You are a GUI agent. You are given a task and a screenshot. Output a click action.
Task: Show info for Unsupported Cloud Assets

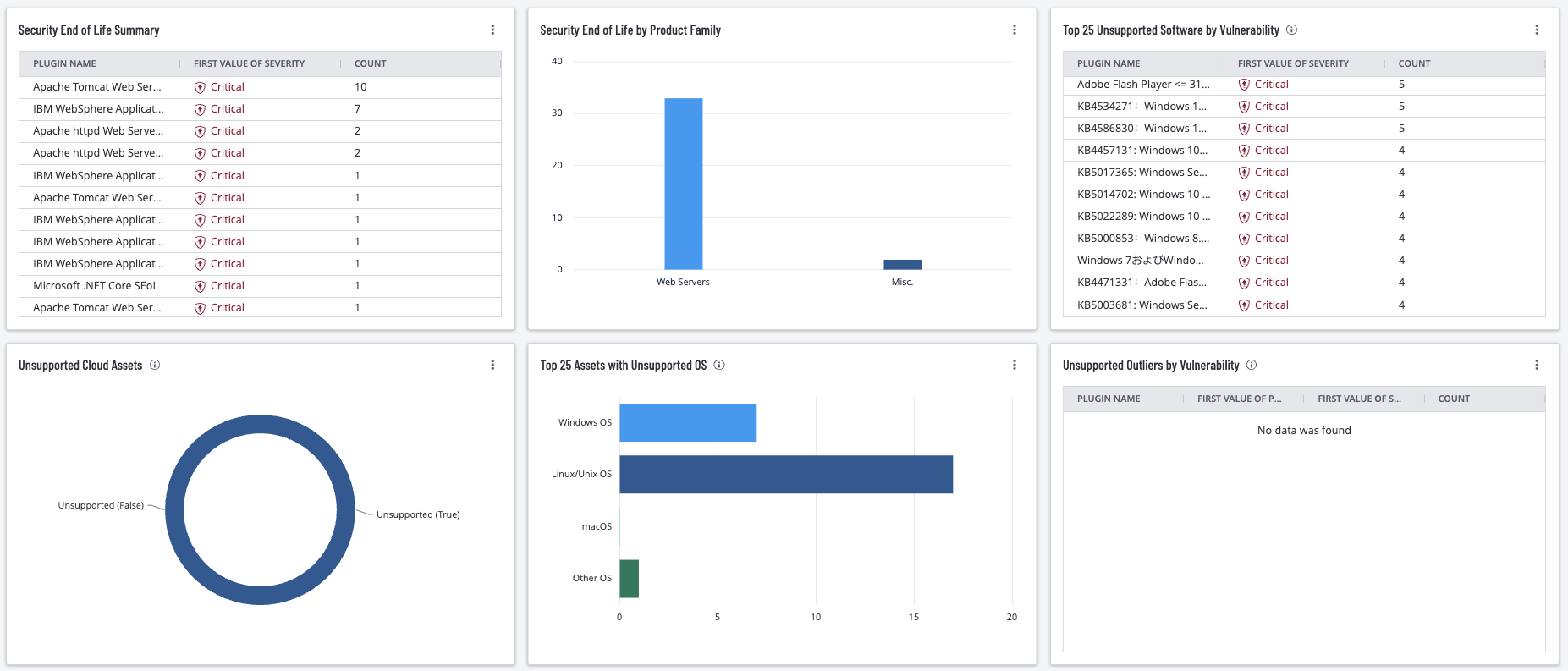click(155, 365)
